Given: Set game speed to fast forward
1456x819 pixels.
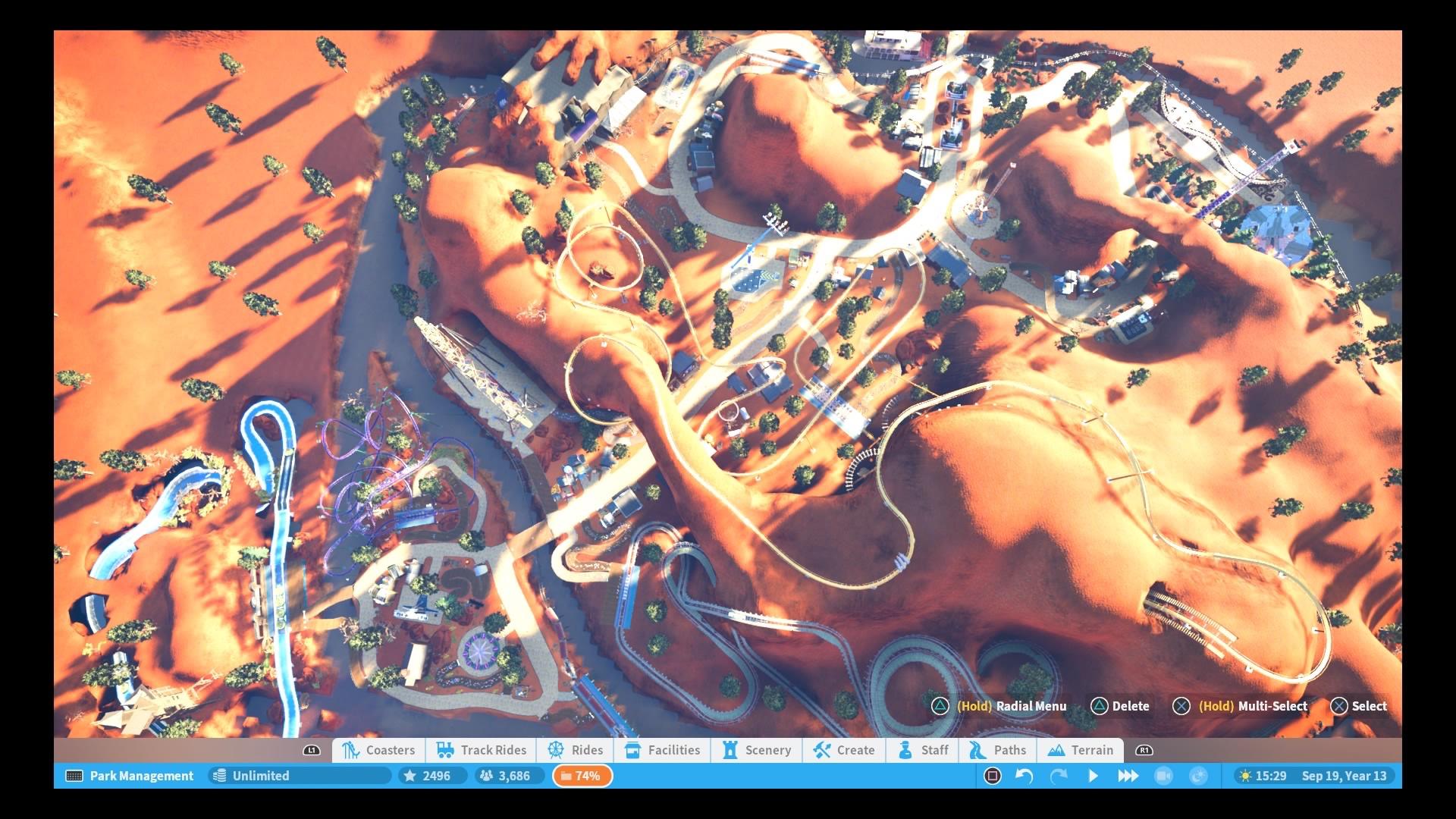Looking at the screenshot, I should click(1128, 776).
